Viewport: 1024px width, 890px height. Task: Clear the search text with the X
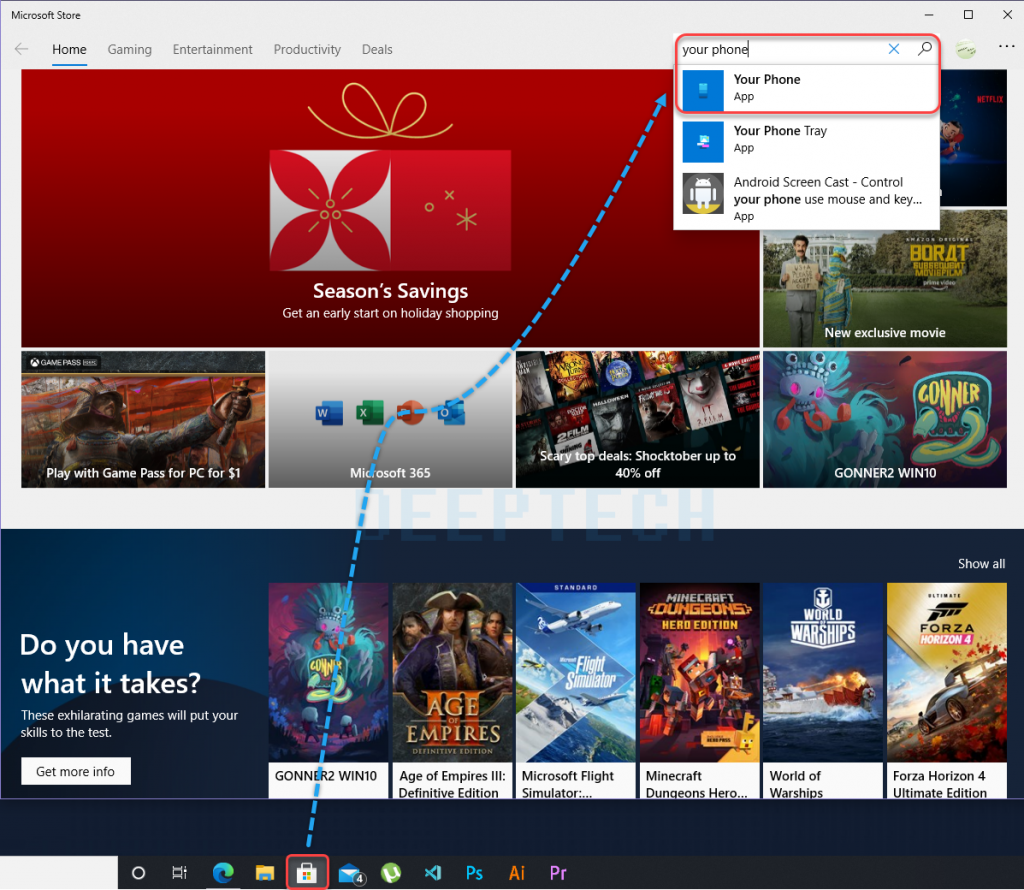pos(893,49)
